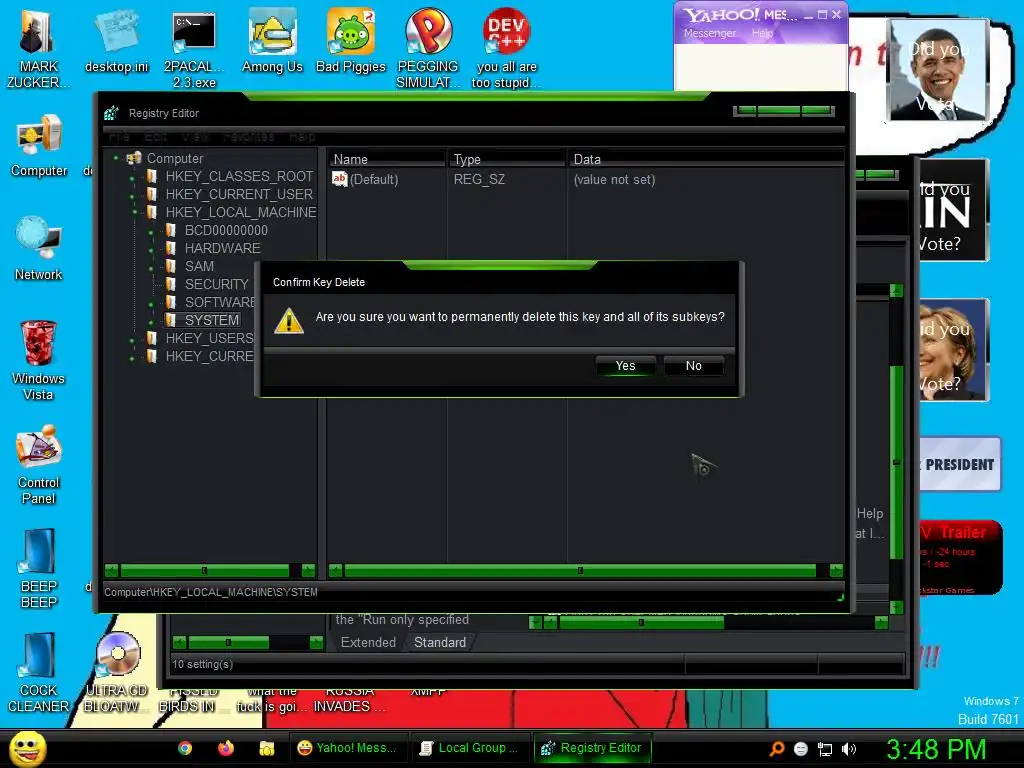Select the DEV C++ desktop icon

click(x=506, y=50)
